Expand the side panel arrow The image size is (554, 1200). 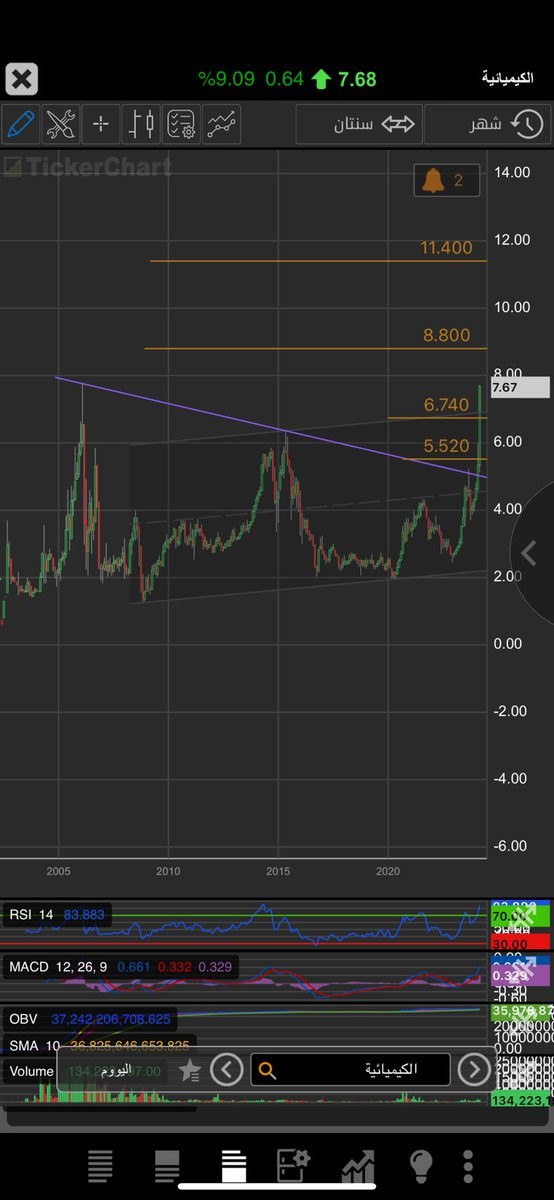(x=532, y=552)
